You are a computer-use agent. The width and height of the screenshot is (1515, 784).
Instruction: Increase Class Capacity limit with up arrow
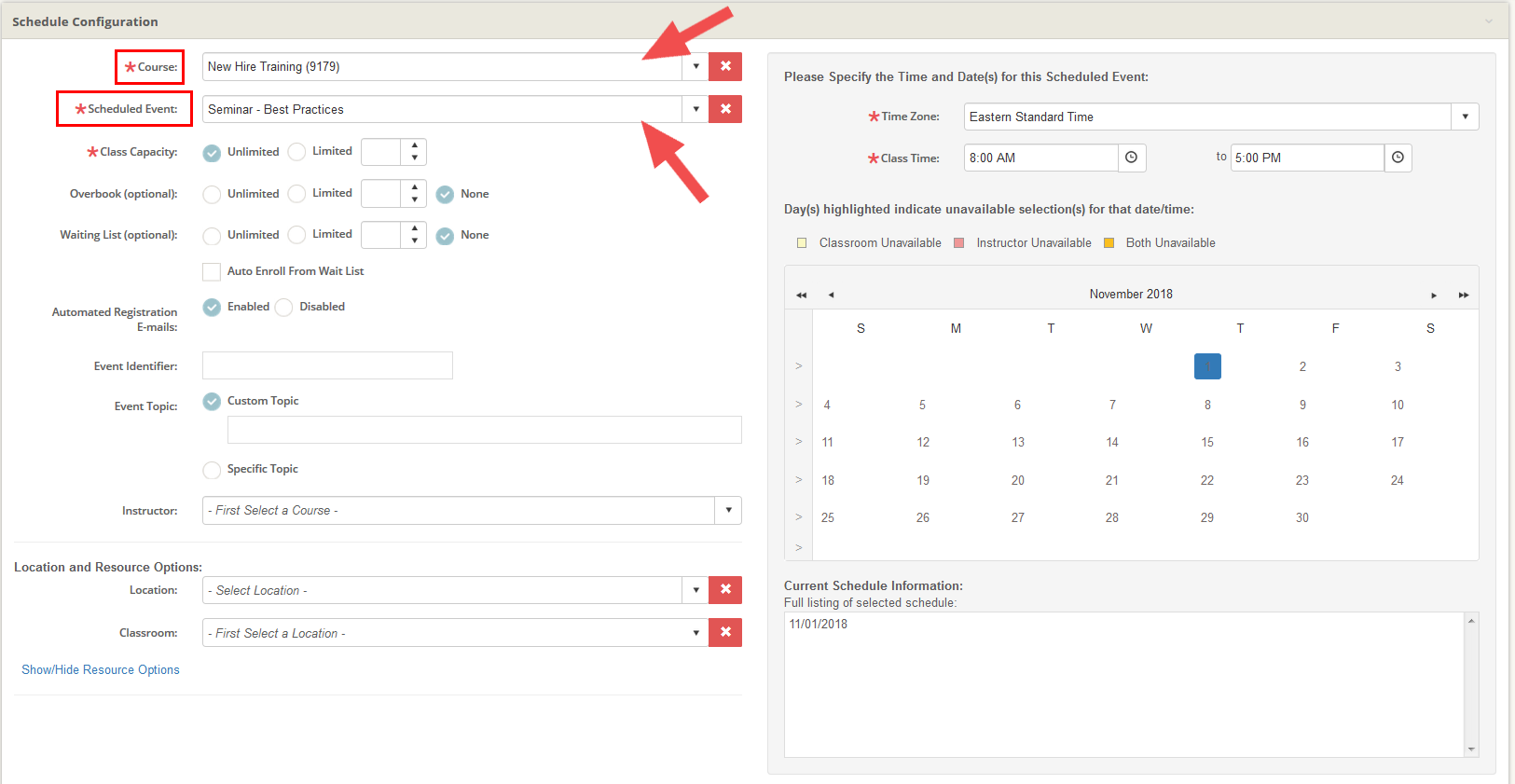[415, 145]
